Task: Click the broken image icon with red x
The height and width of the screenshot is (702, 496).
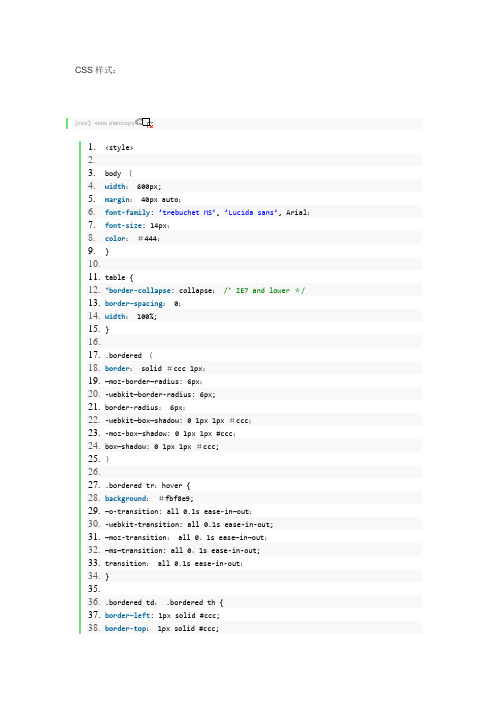Action: point(148,123)
